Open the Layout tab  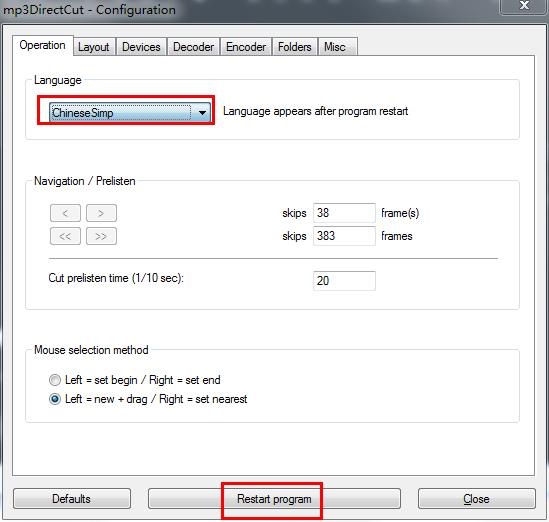click(x=93, y=47)
